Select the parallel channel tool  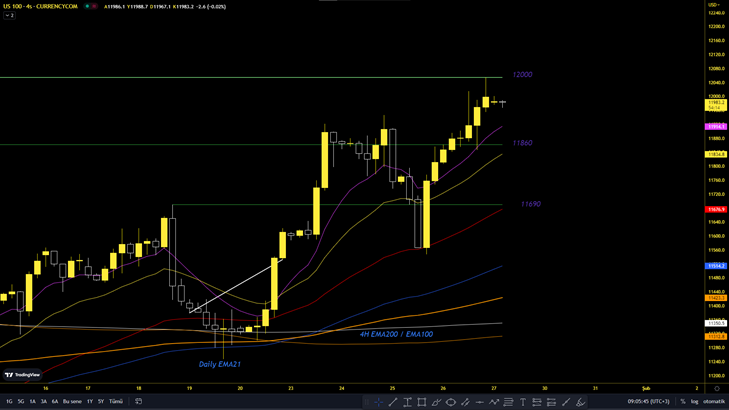coord(465,402)
